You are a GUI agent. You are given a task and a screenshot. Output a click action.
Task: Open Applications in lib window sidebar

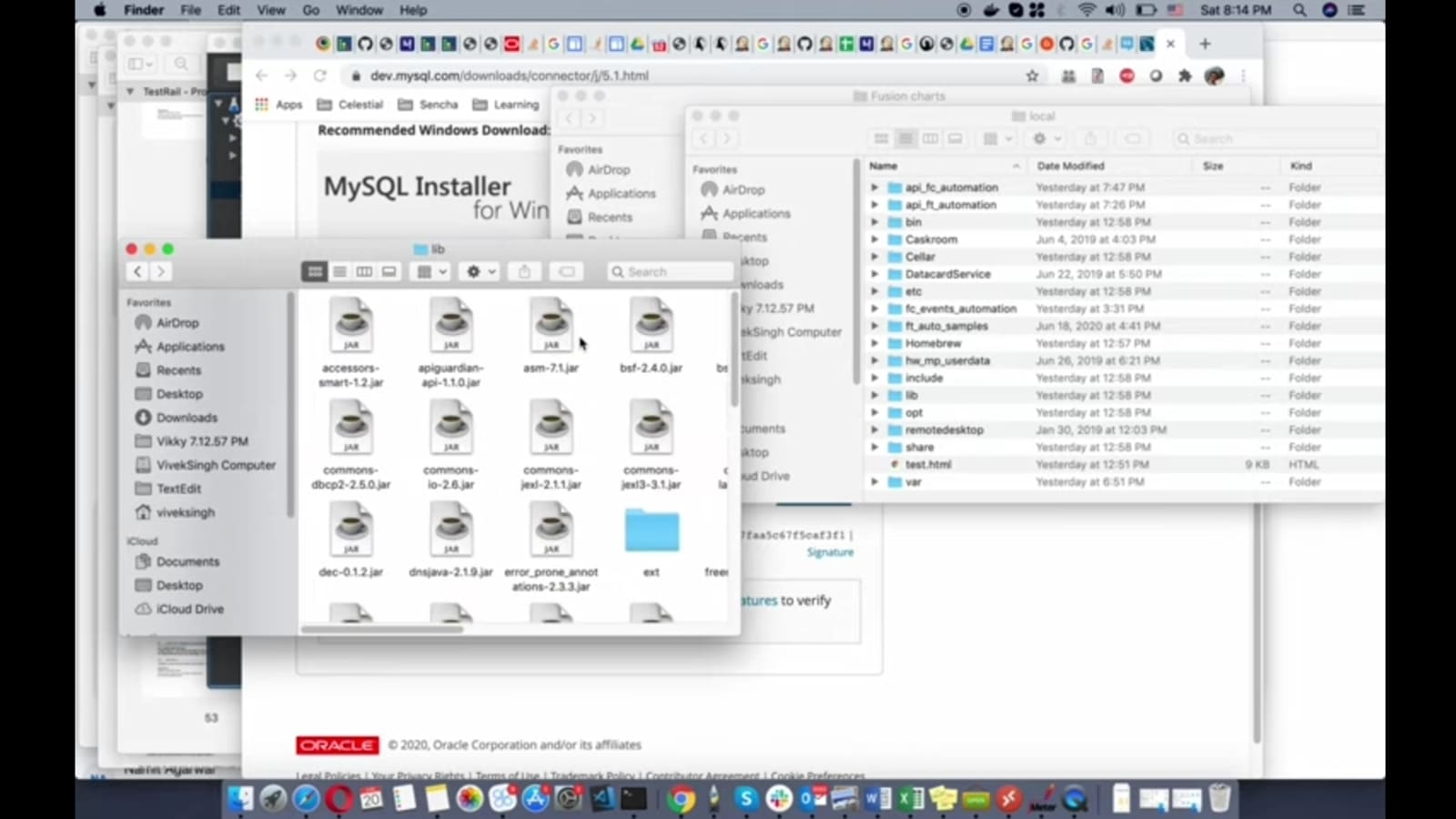179,346
